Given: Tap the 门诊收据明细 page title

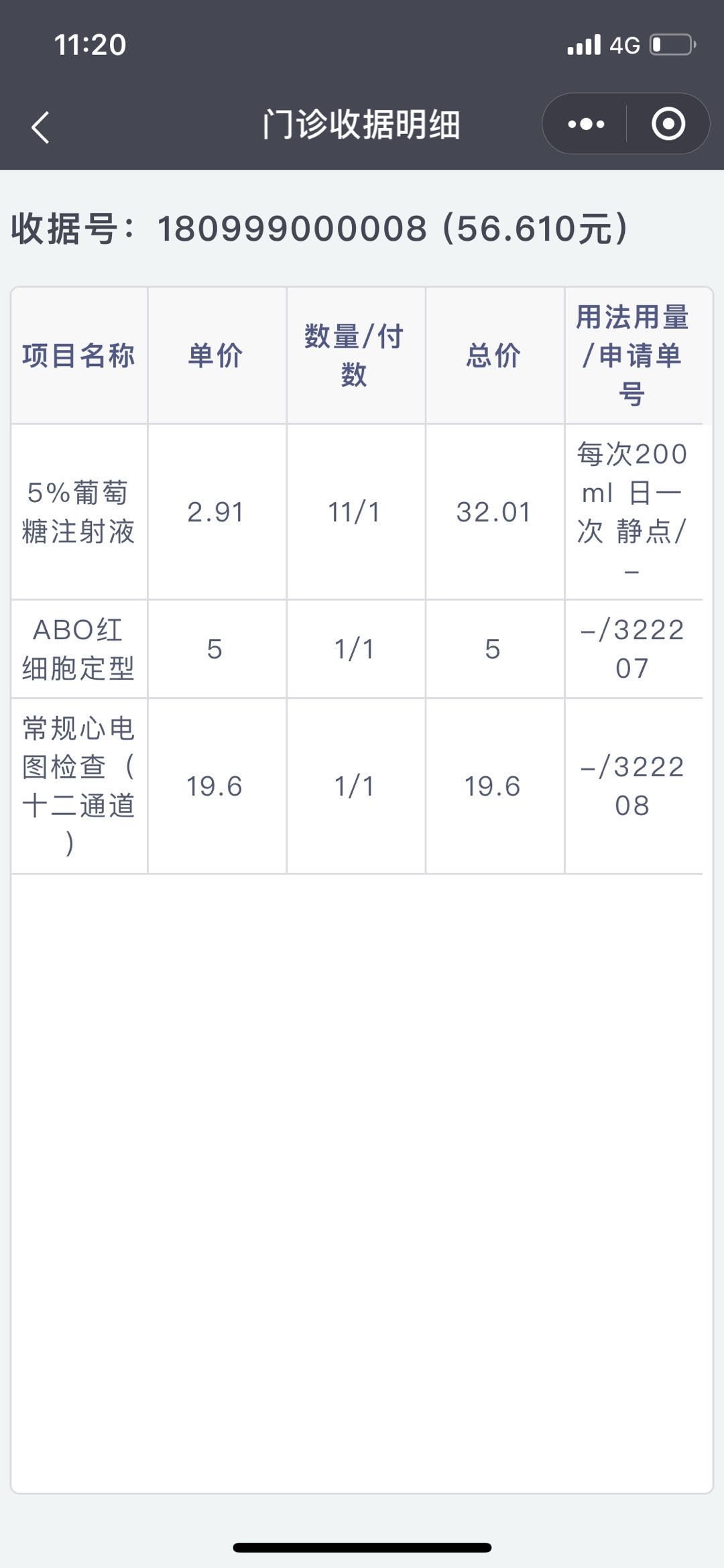Looking at the screenshot, I should 361,125.
